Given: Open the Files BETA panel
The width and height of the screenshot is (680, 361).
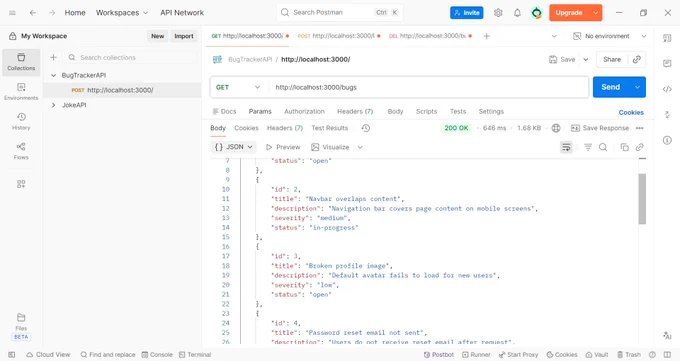Looking at the screenshot, I should [x=21, y=327].
